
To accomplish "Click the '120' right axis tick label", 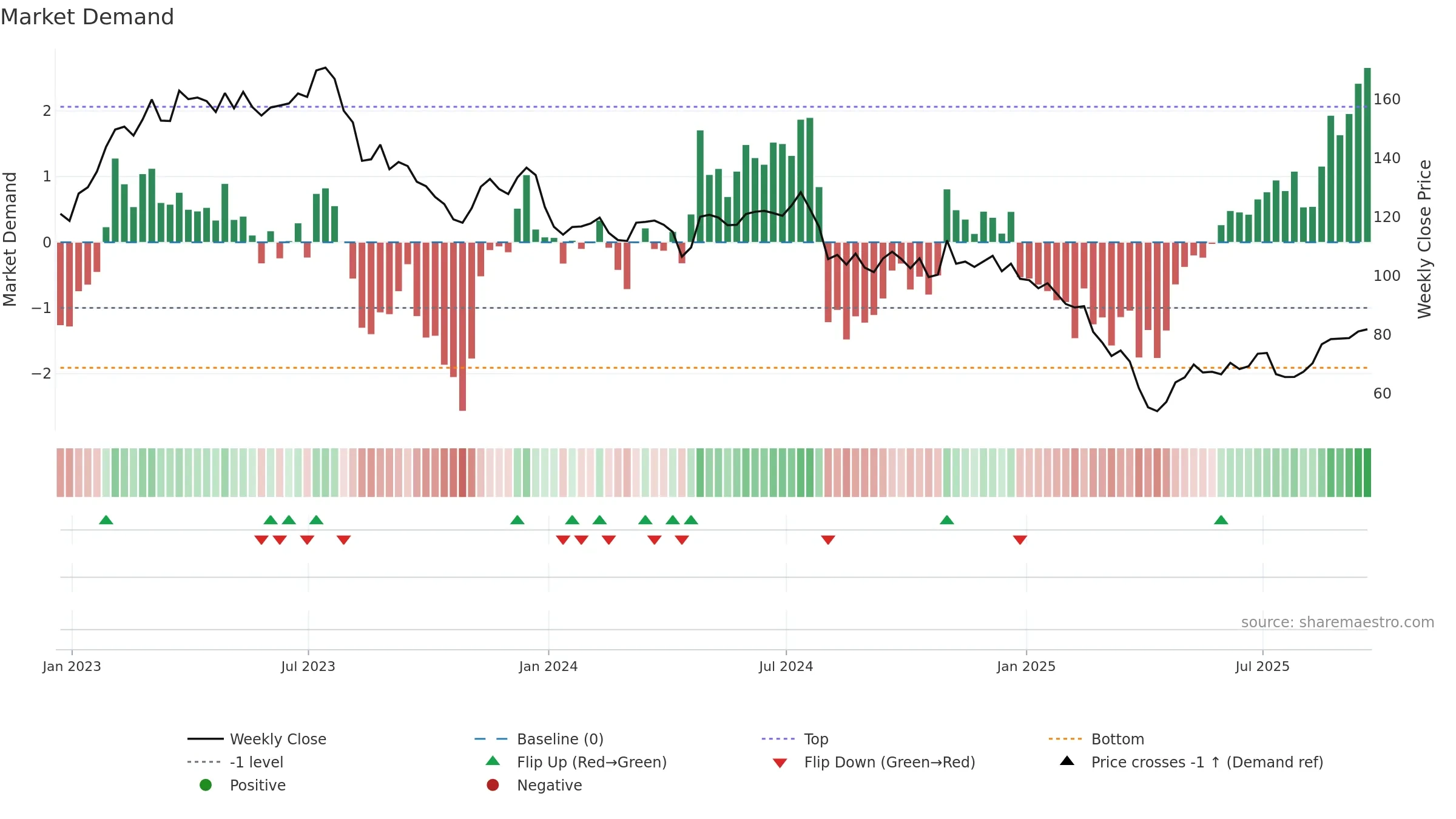I will click(1387, 217).
